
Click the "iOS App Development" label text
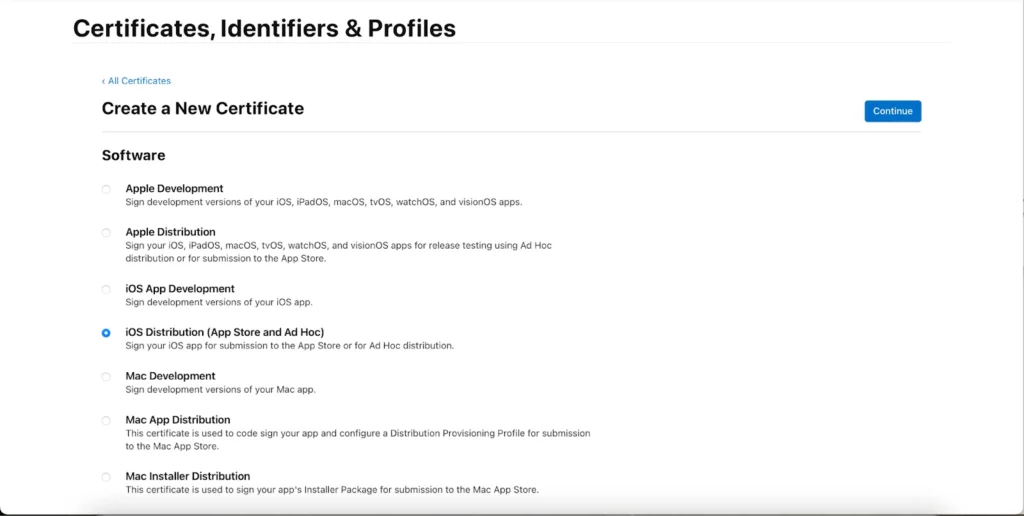click(180, 289)
